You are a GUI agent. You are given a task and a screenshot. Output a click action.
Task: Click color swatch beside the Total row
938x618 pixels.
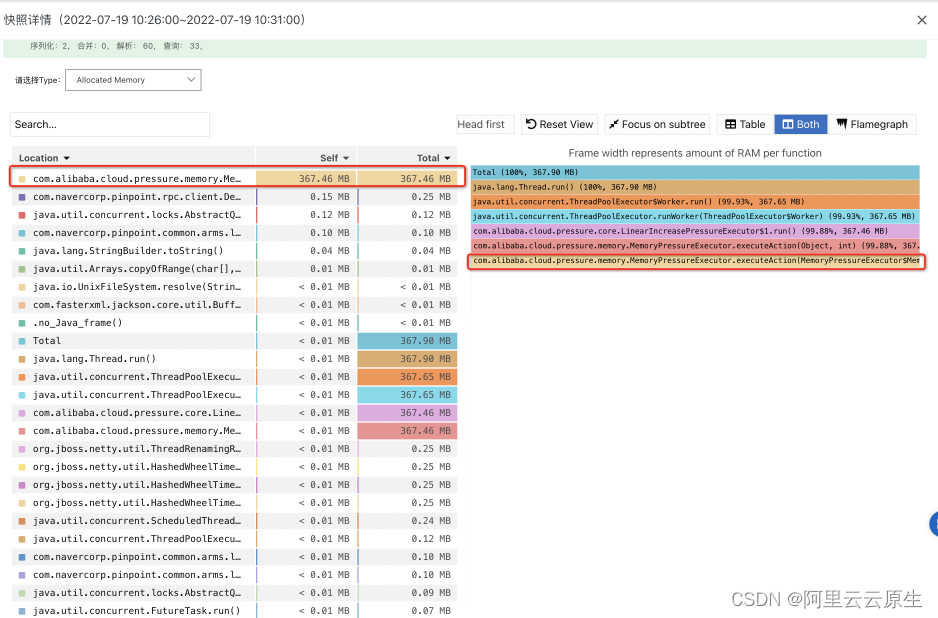click(22, 341)
